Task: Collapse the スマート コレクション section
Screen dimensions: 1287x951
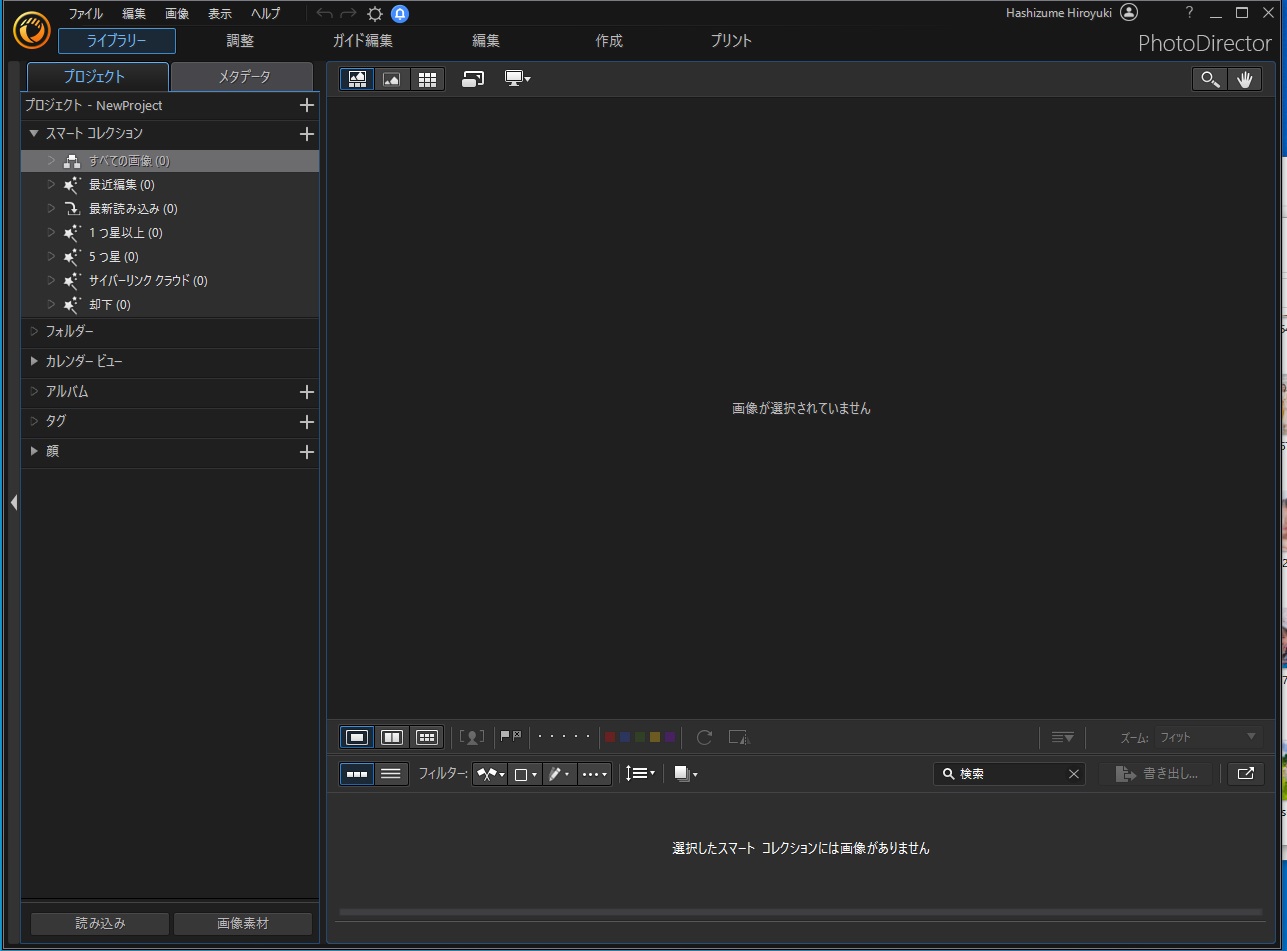Action: tap(34, 133)
